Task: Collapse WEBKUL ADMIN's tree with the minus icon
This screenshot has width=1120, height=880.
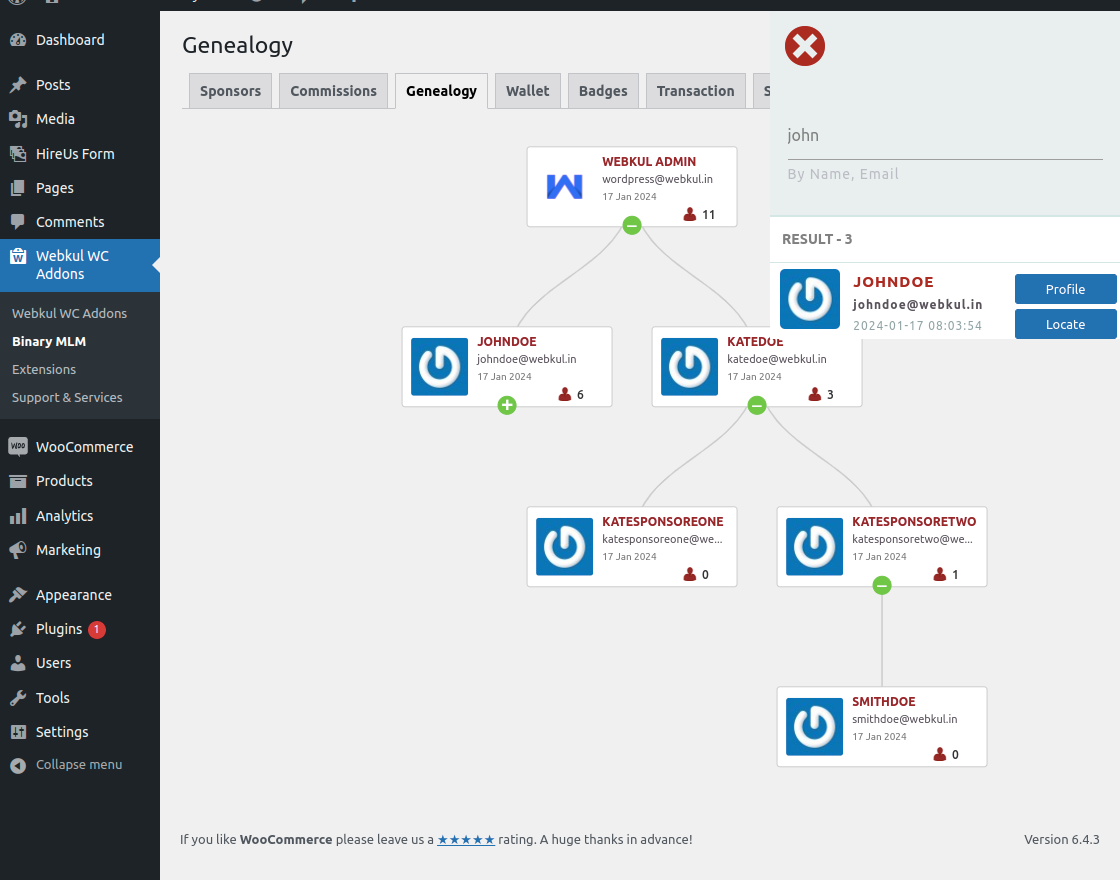Action: click(x=632, y=226)
